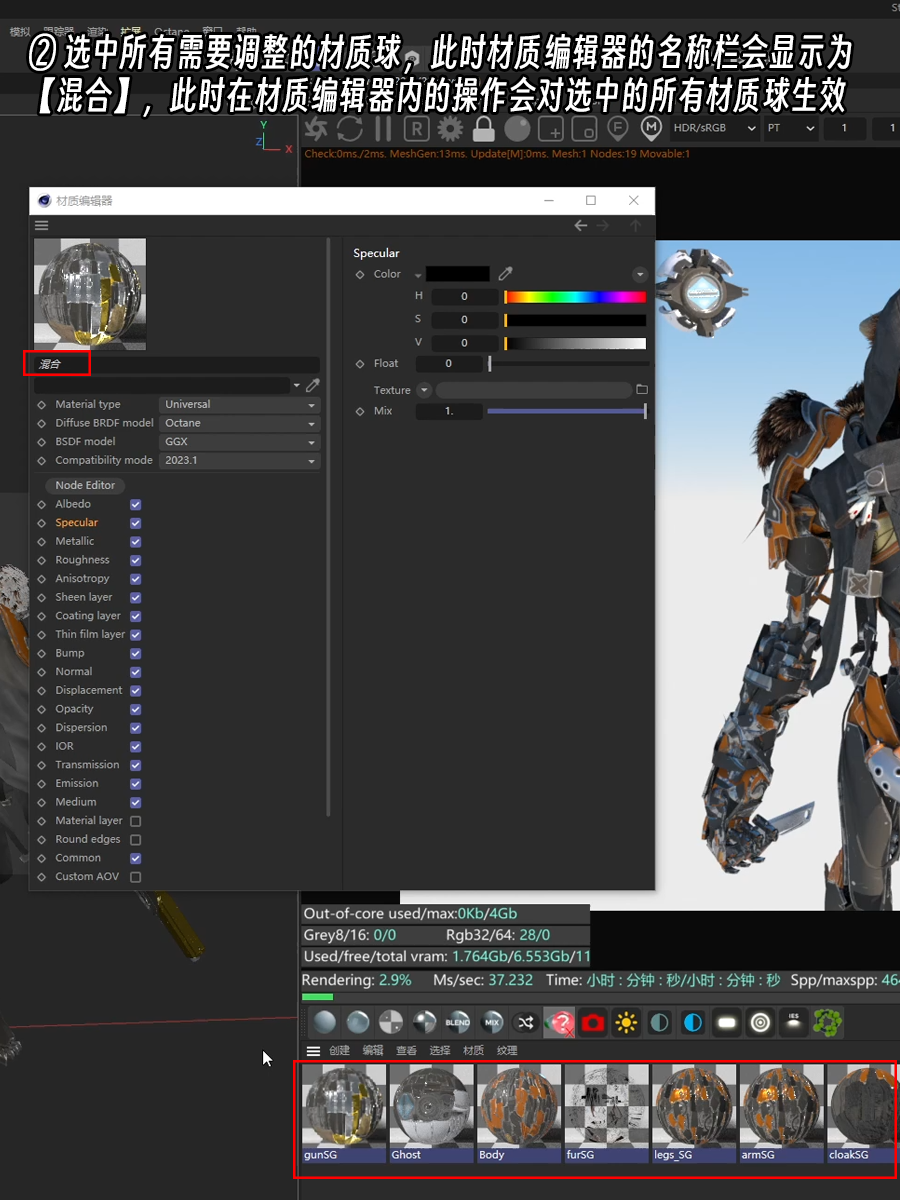The height and width of the screenshot is (1200, 900).
Task: Open the 创建 menu in material manager
Action: [x=340, y=1051]
